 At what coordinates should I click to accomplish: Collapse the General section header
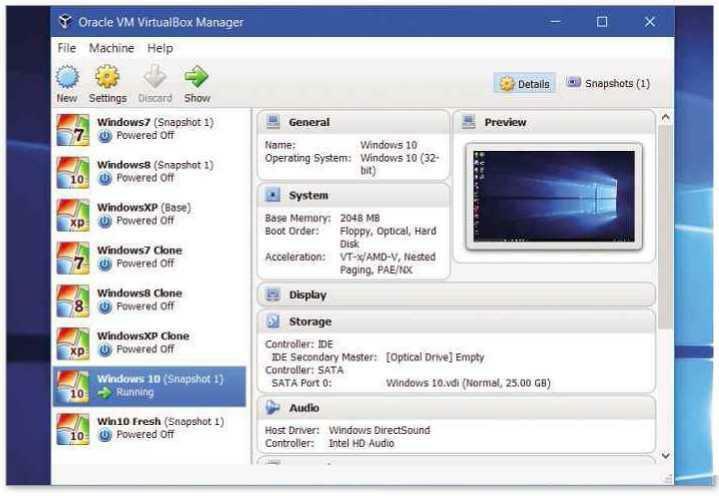click(353, 122)
